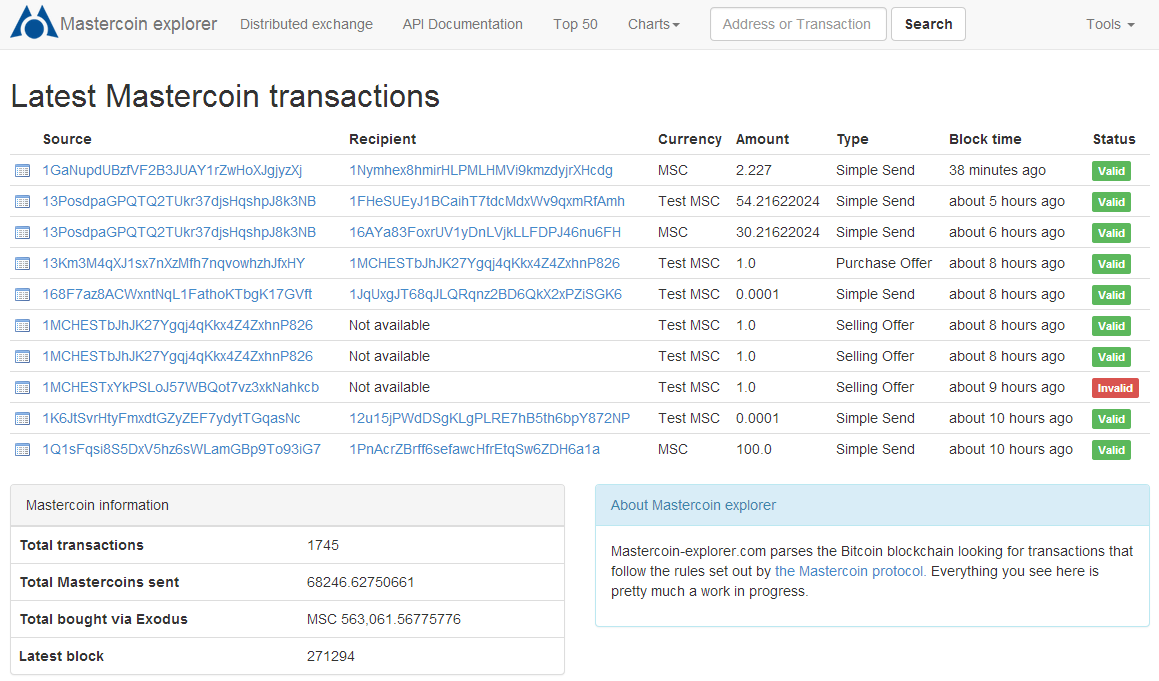1159x681 pixels.
Task: Click the Mastercoin explorer brand title
Action: click(x=138, y=24)
